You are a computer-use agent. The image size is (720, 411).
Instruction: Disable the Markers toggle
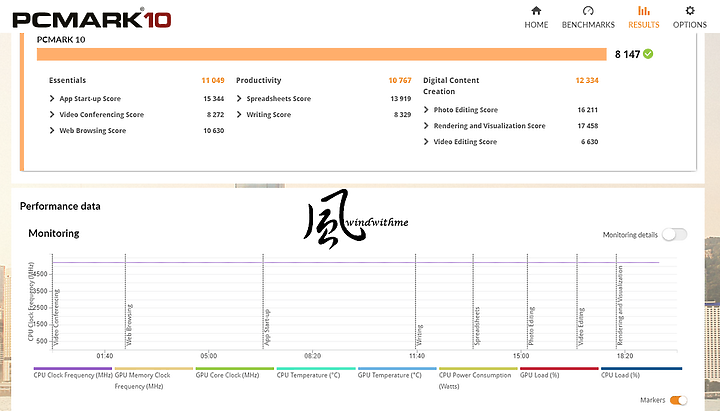[678, 400]
